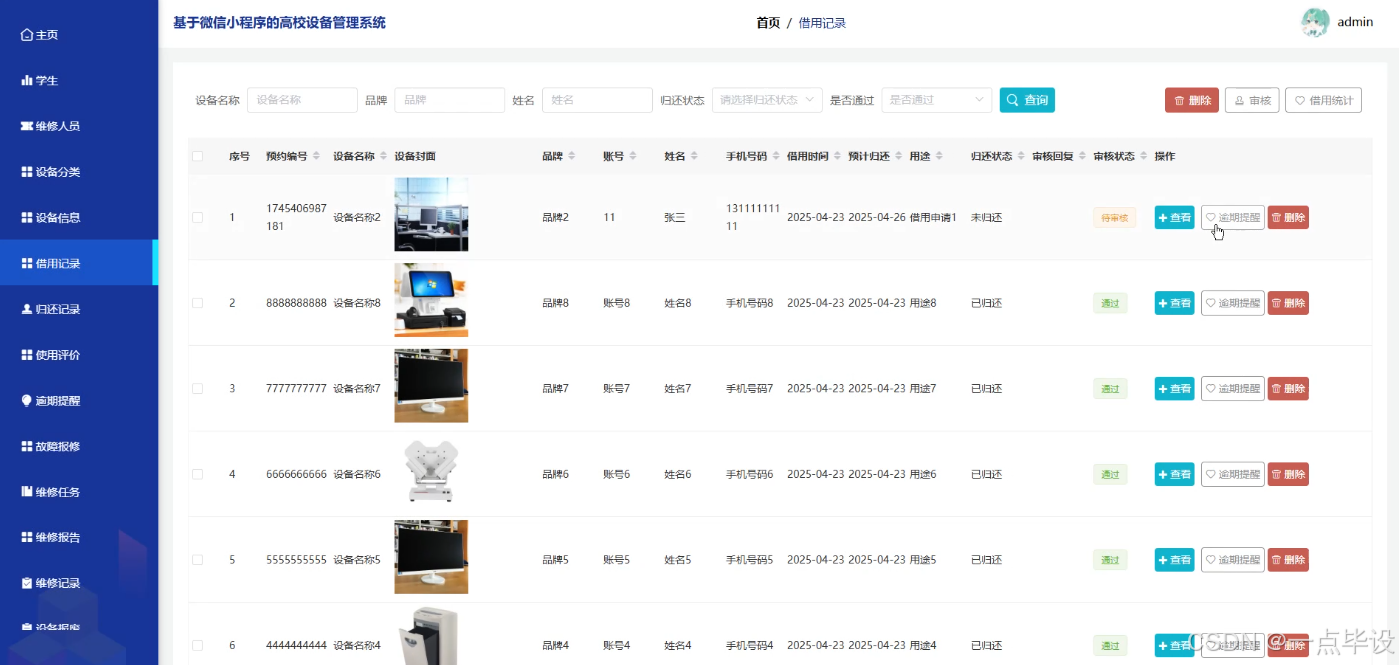Click 借用记录 in the breadcrumb
1399x665 pixels.
[823, 22]
